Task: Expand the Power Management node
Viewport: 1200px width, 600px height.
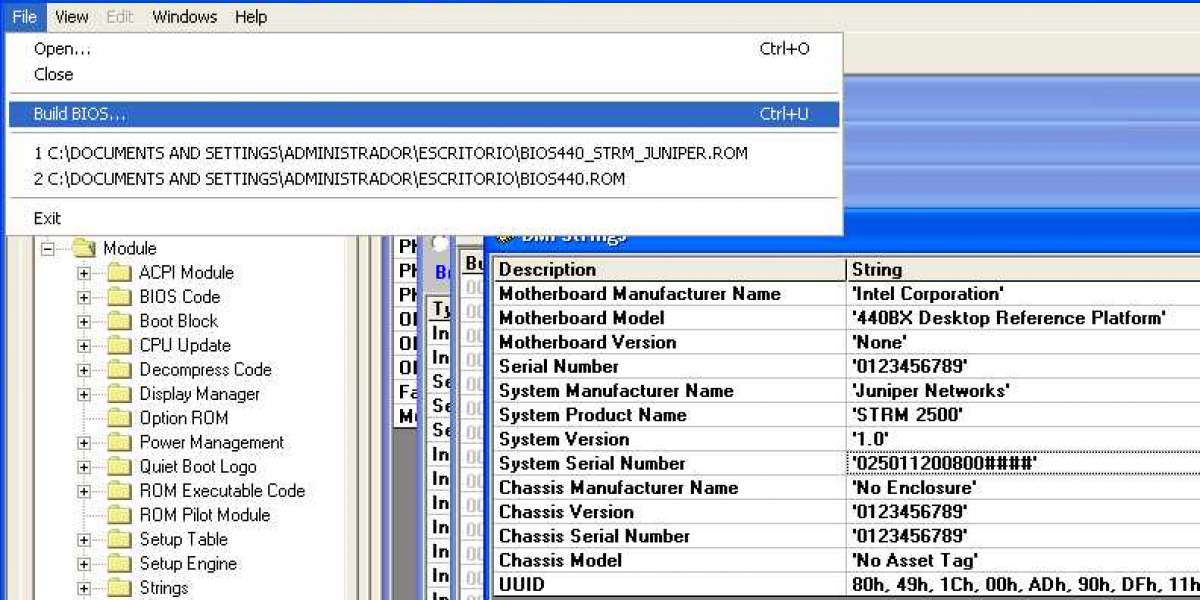Action: 84,443
